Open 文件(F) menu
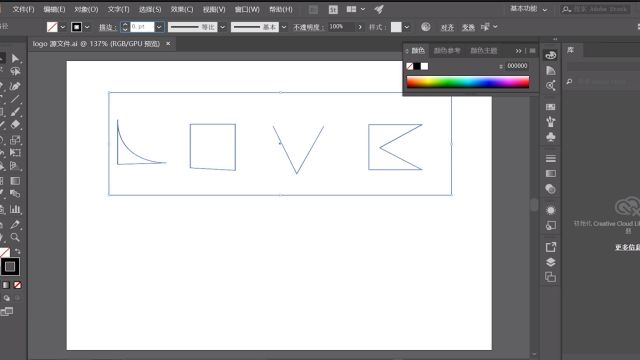Viewport: 640px width, 360px height. 23,9
